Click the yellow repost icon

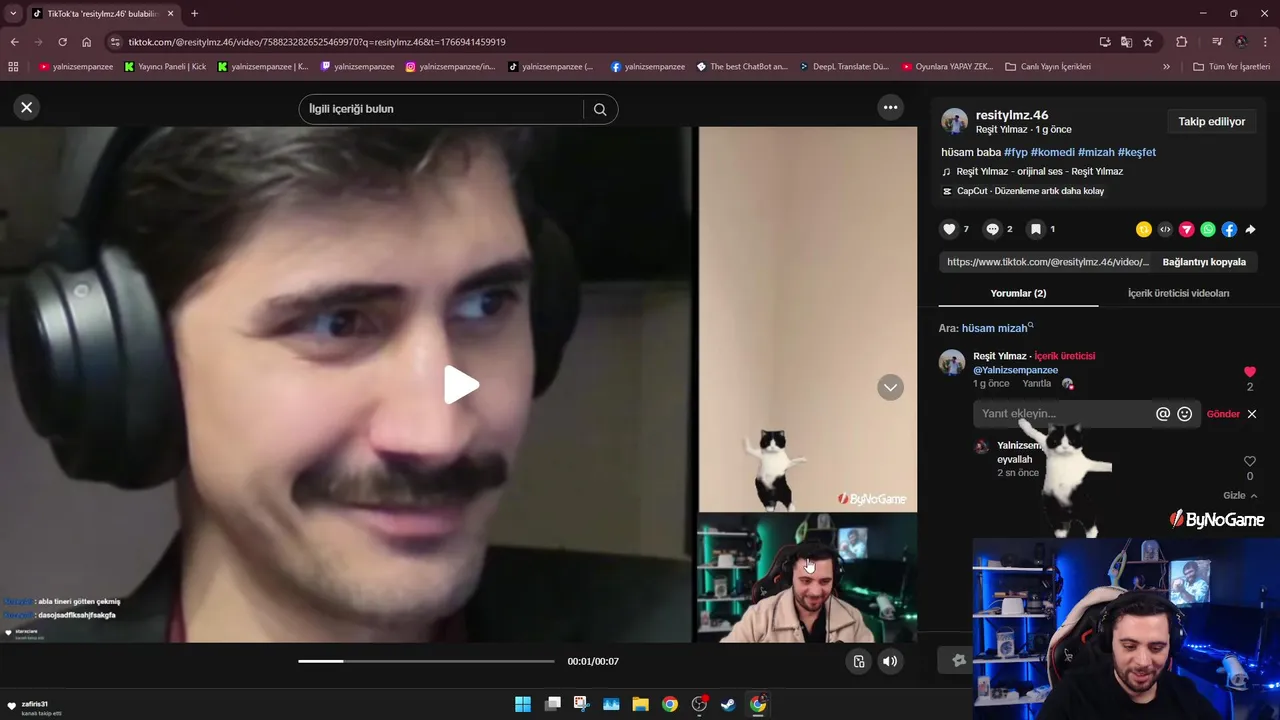click(1144, 229)
